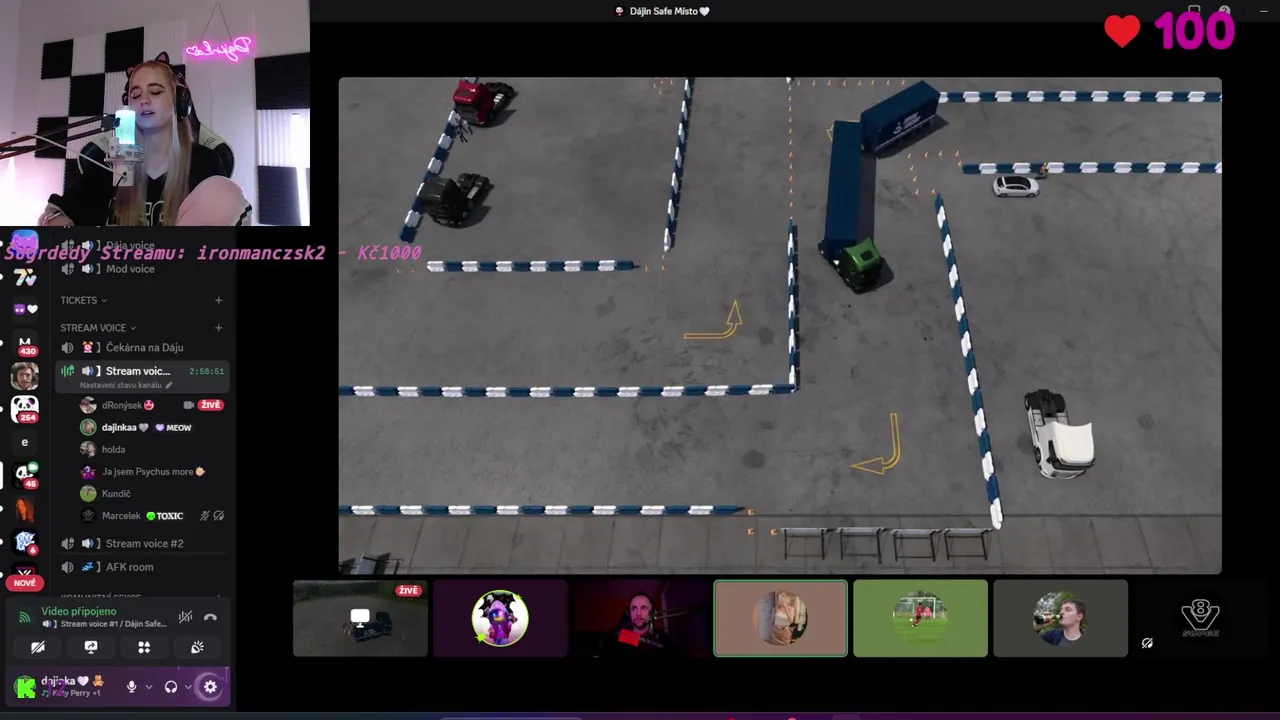Open microphone input options arrow

(149, 687)
